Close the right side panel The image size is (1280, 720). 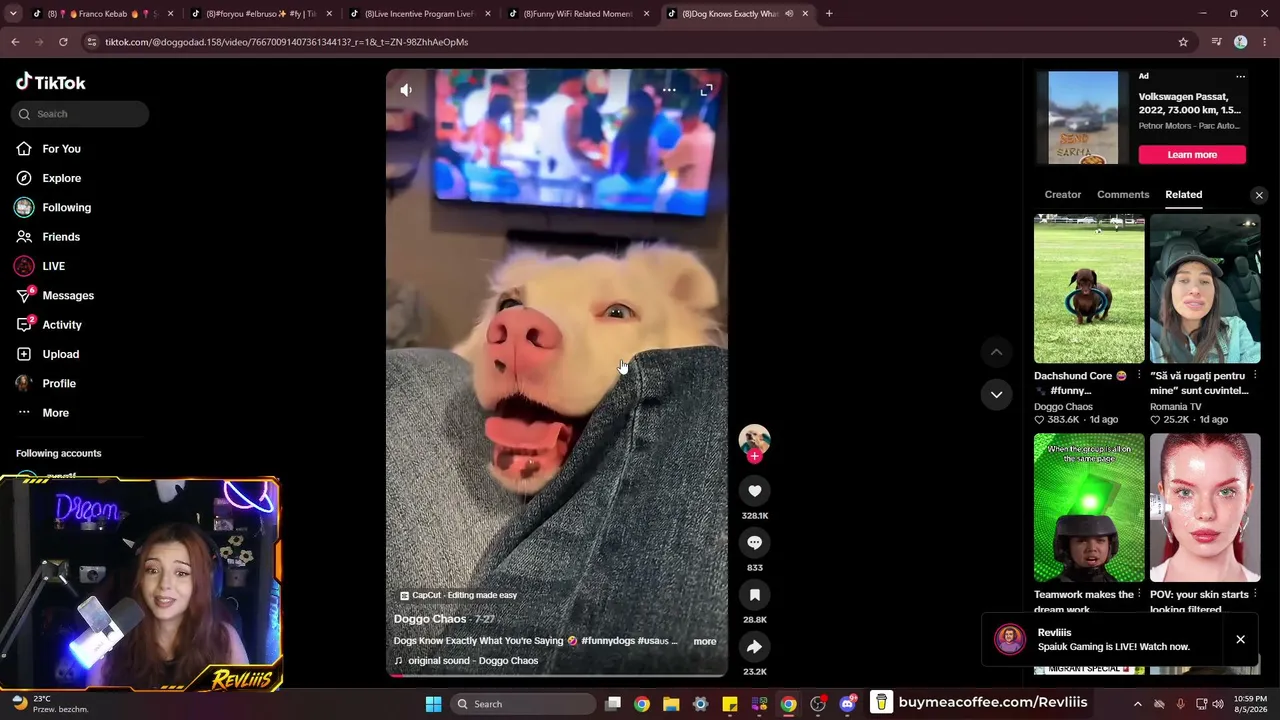1259,195
